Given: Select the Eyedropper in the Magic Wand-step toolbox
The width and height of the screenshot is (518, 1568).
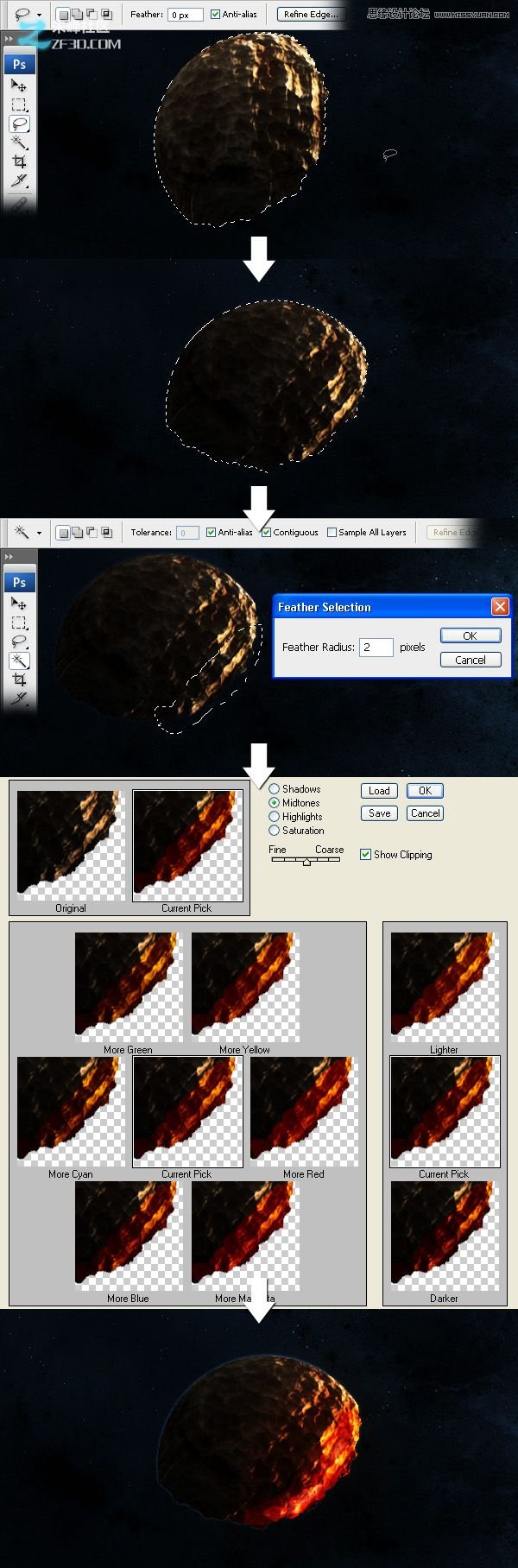Looking at the screenshot, I should tap(19, 698).
